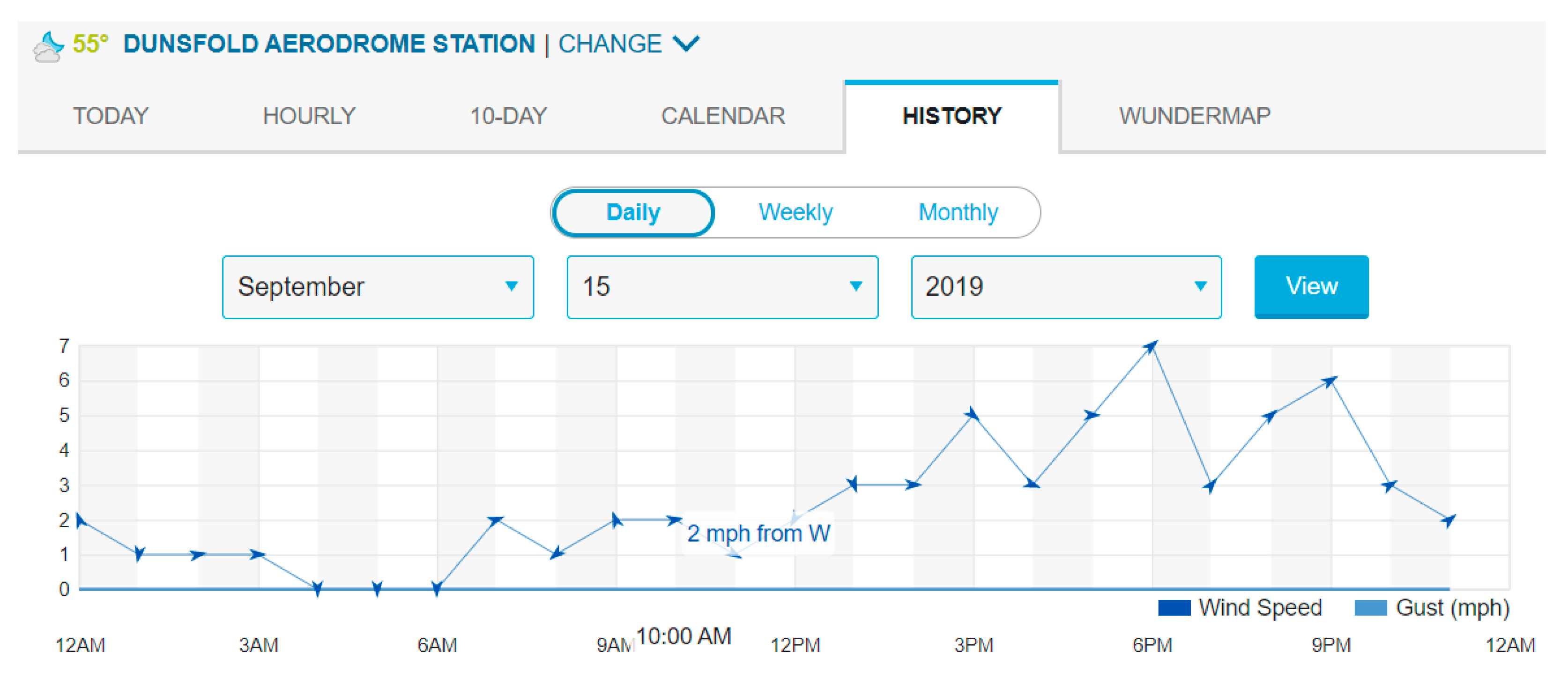
Task: Click the chevron arrow next to CHANGE
Action: (x=686, y=44)
